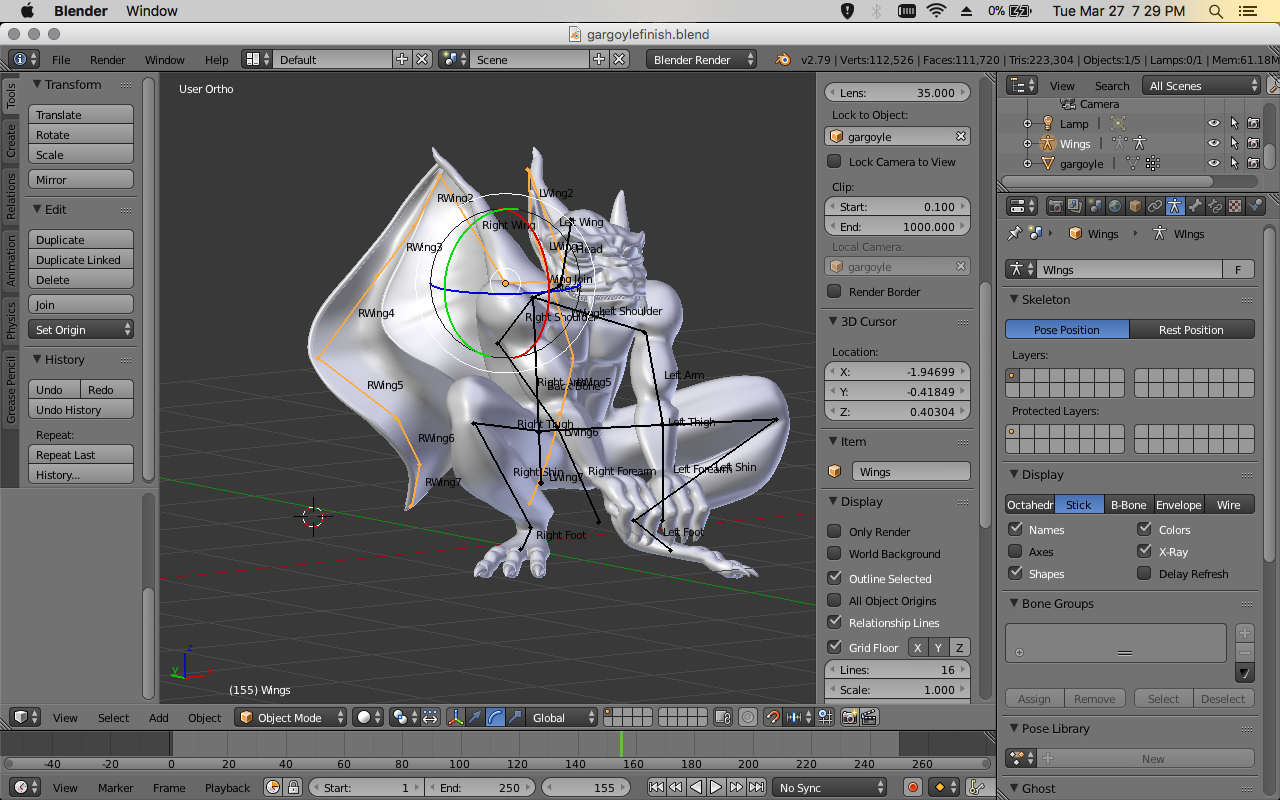Open the File menu

61,60
